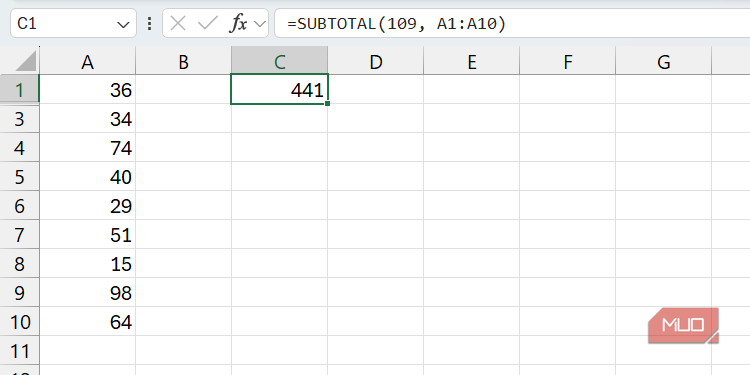
Task: Click the Name Box showing C1
Action: (73, 23)
